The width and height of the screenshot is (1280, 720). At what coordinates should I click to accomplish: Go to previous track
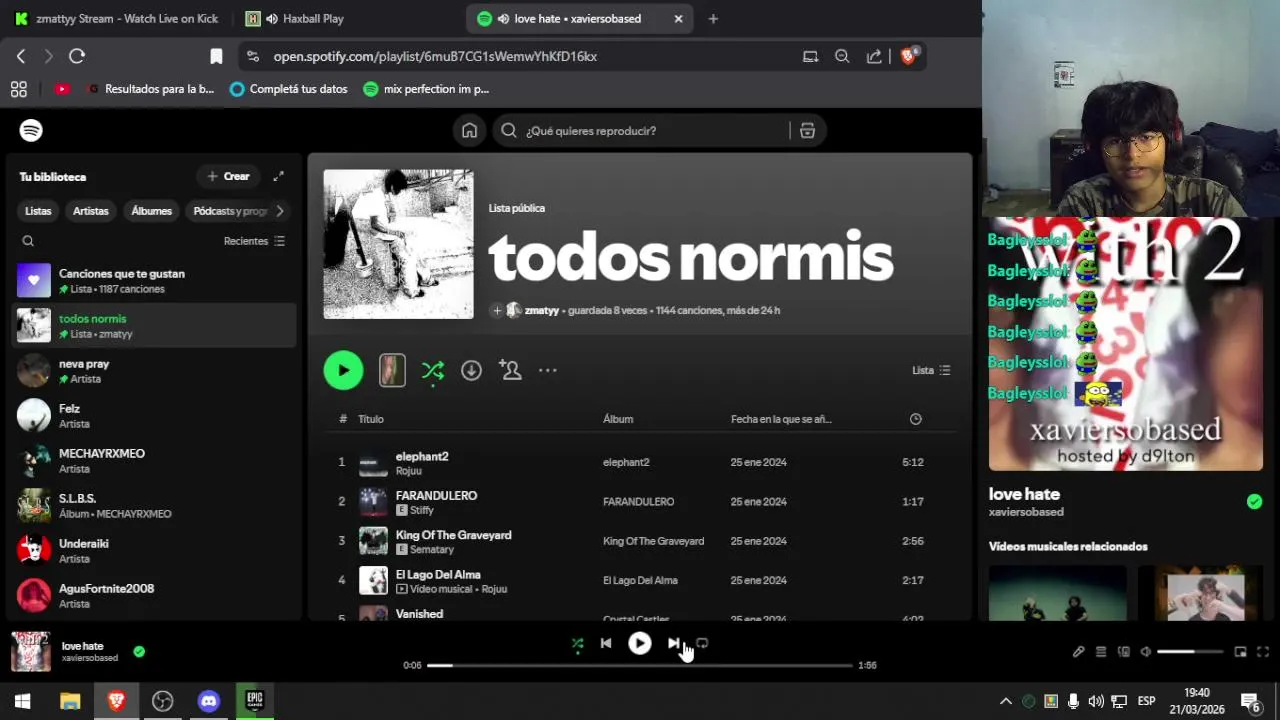606,643
